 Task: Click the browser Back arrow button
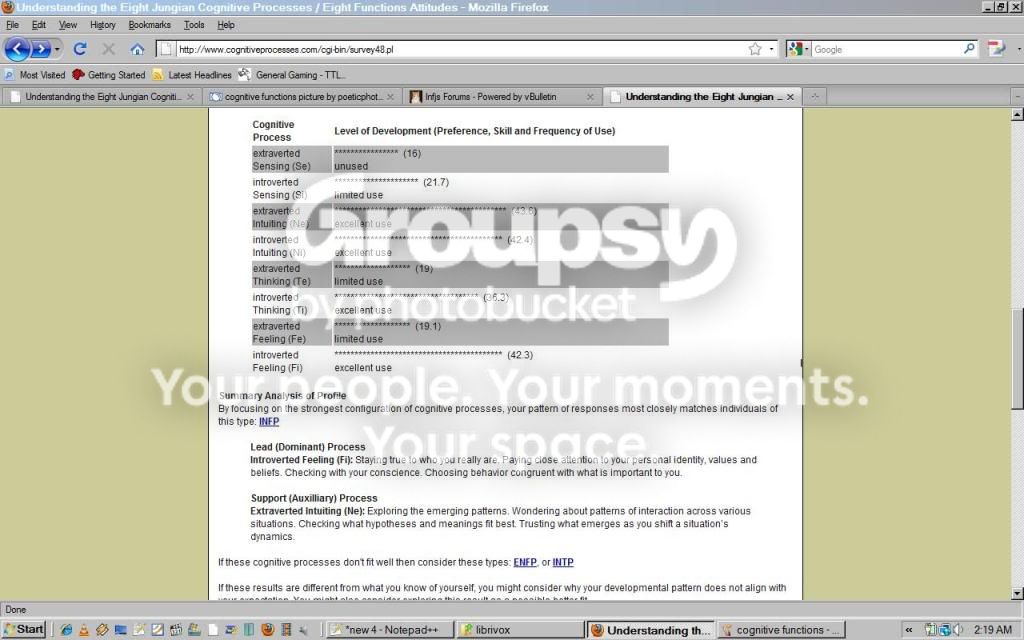tap(17, 49)
